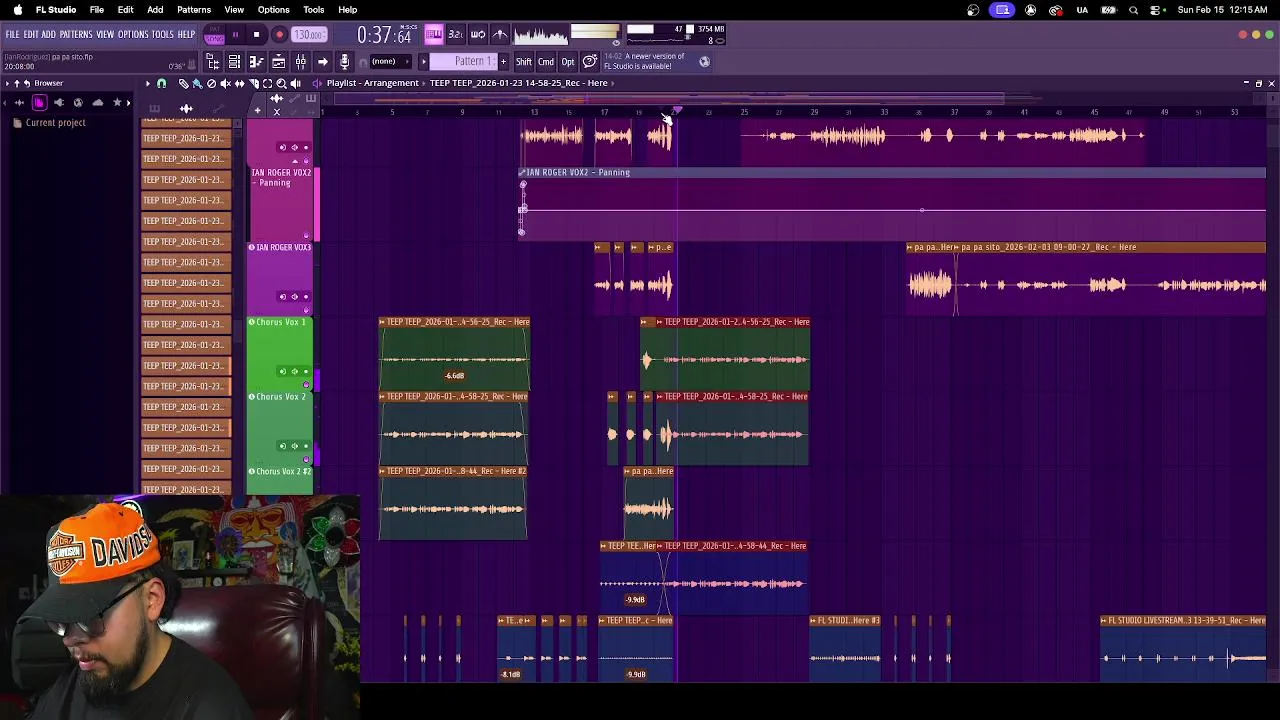Open the Browser options arrow menu
The image size is (1280, 720).
(x=7, y=83)
